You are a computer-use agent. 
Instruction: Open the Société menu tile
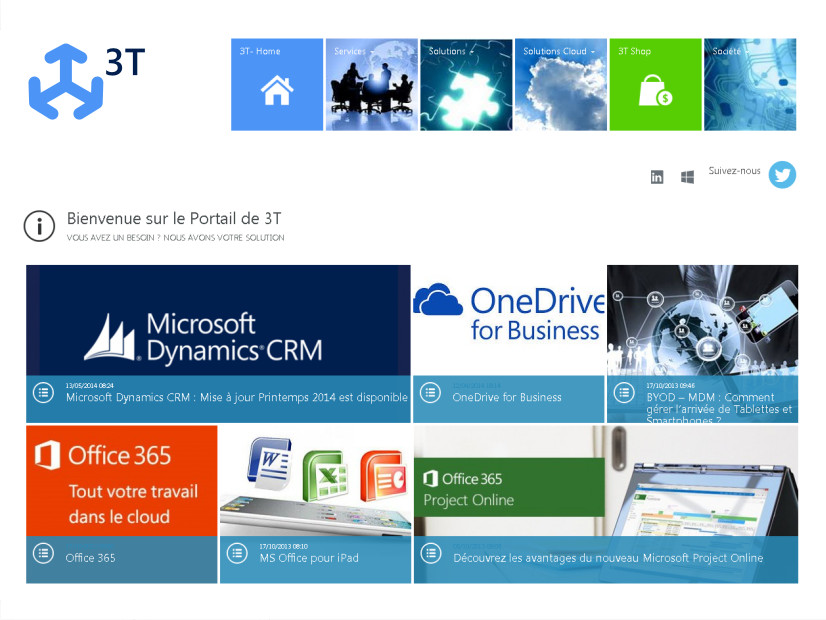(x=750, y=85)
